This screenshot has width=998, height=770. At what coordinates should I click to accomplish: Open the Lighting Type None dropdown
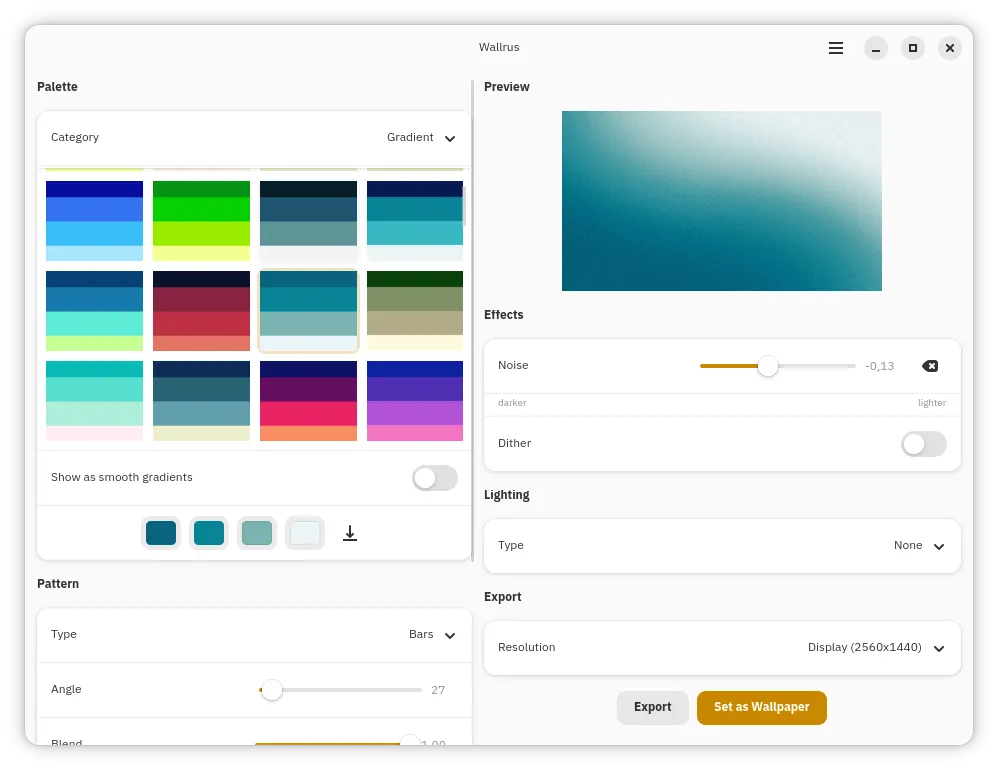[x=722, y=545]
